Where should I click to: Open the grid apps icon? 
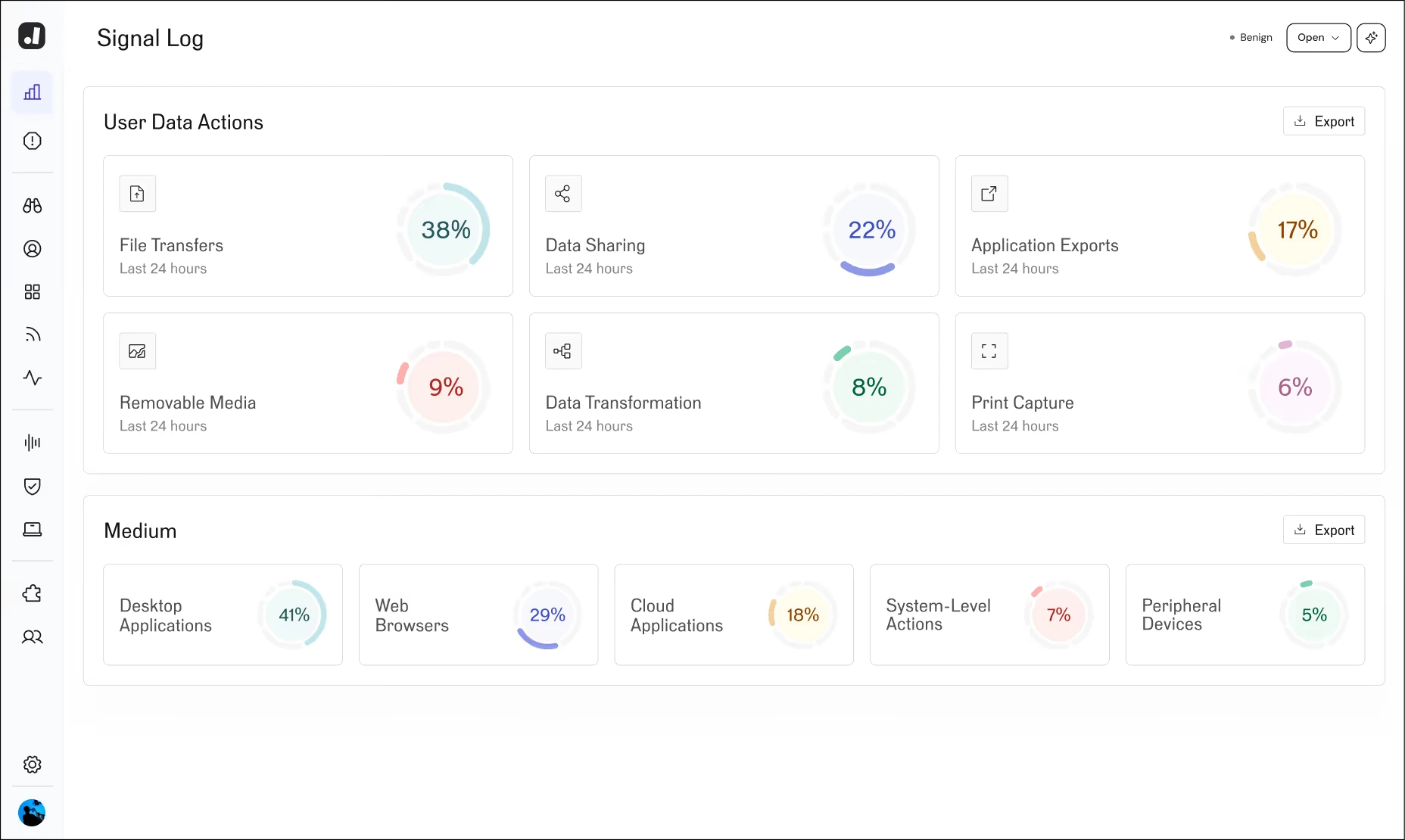33,292
